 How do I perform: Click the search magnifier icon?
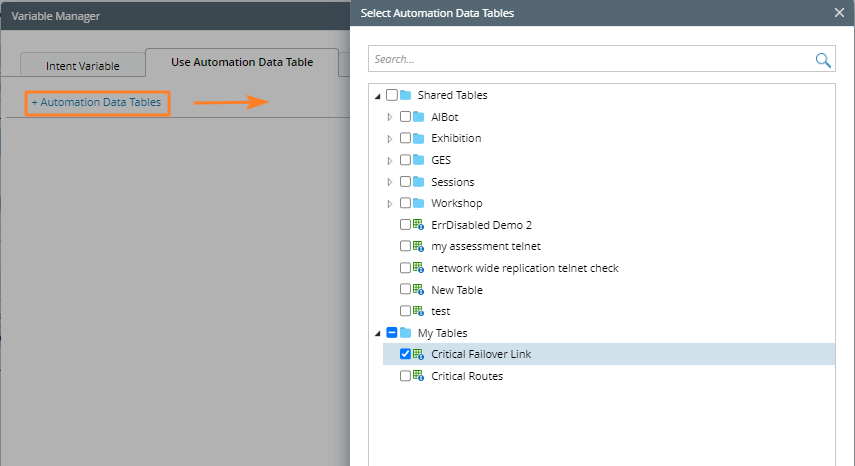(823, 60)
